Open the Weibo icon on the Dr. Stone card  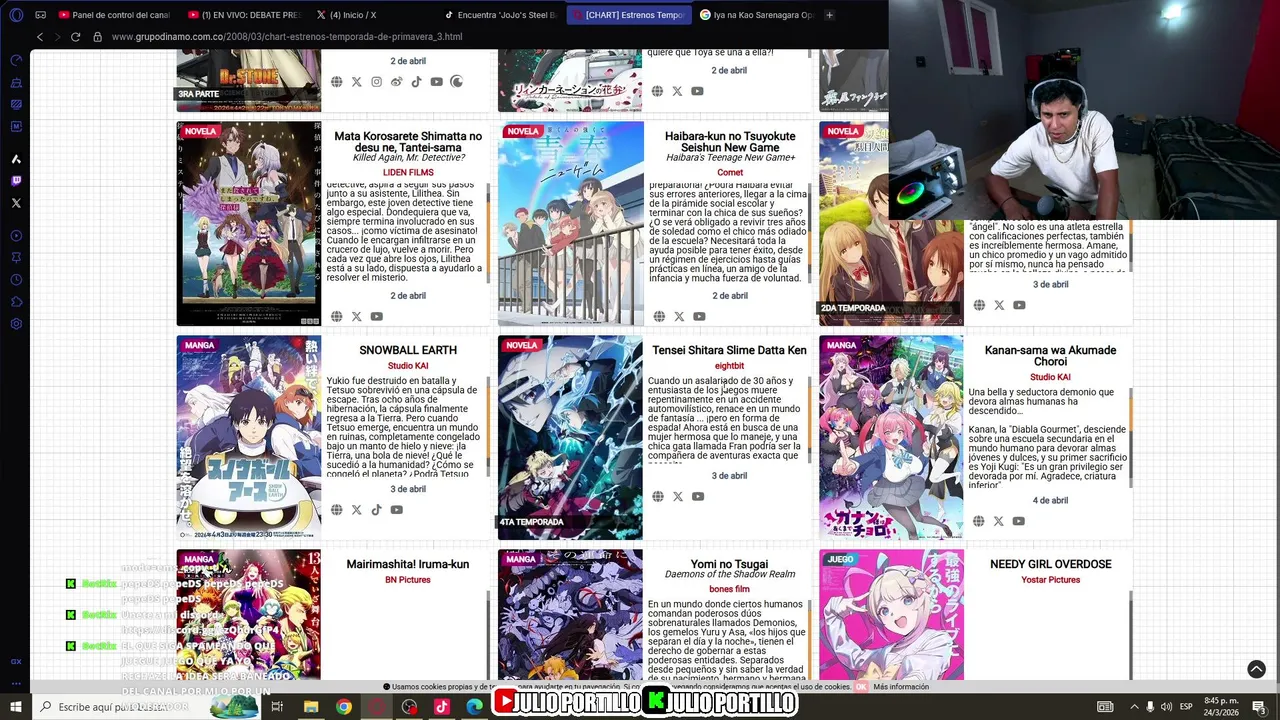(396, 82)
